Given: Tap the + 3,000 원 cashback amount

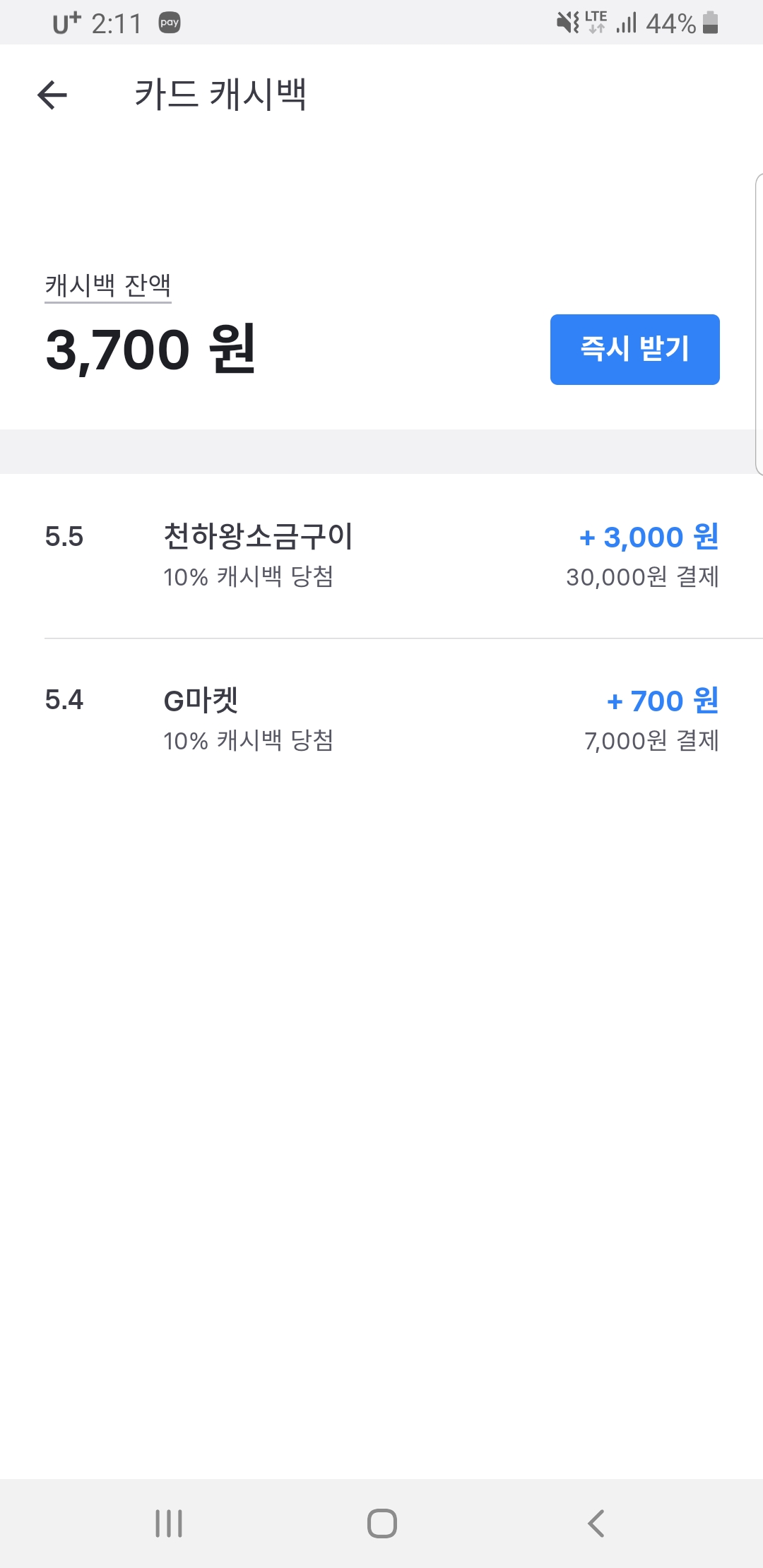Looking at the screenshot, I should click(x=649, y=537).
